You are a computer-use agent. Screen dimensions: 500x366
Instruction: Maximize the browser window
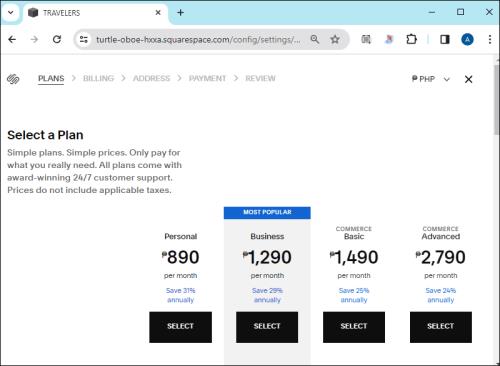click(x=460, y=12)
